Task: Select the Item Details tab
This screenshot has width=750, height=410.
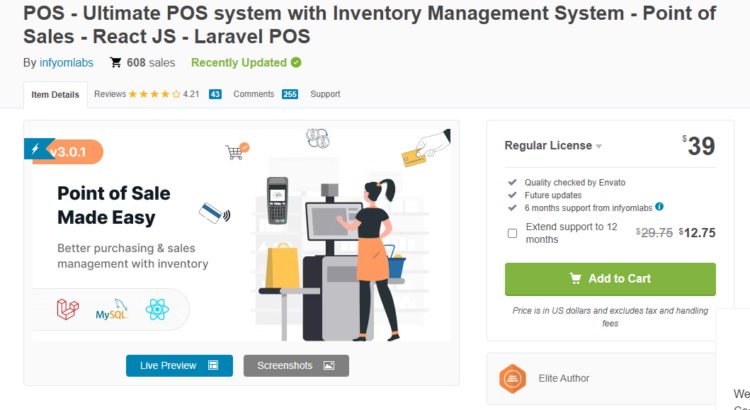Action: [x=55, y=95]
